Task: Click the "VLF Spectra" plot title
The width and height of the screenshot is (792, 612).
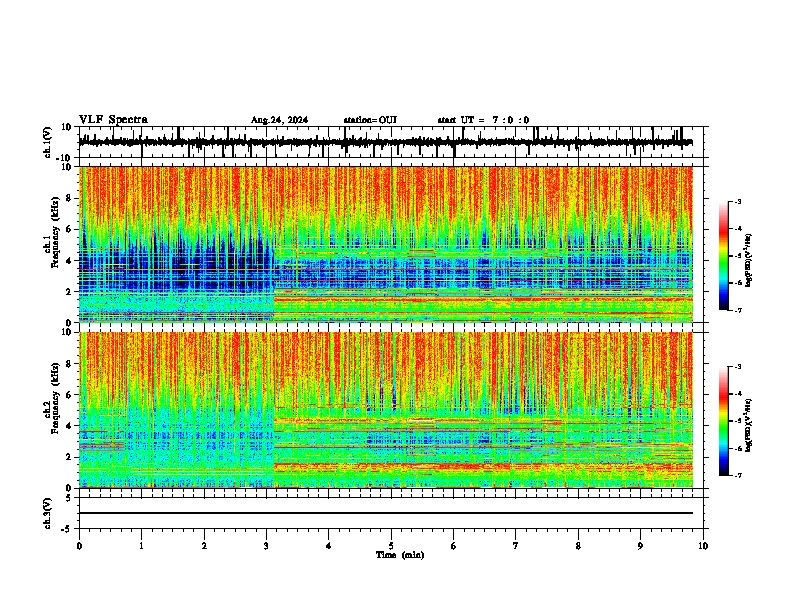Action: pyautogui.click(x=113, y=120)
